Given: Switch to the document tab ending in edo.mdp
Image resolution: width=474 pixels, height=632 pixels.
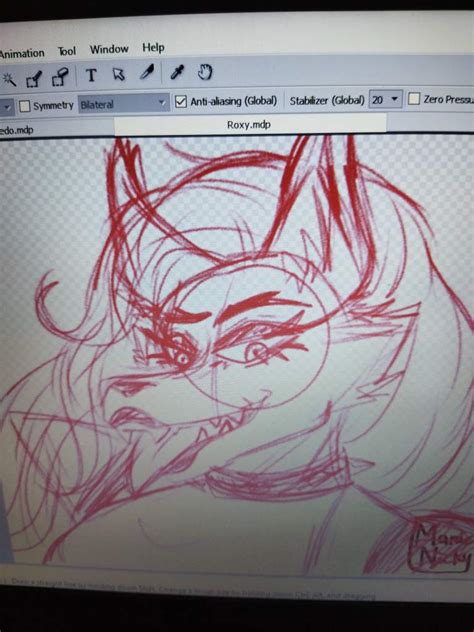Looking at the screenshot, I should (56, 130).
